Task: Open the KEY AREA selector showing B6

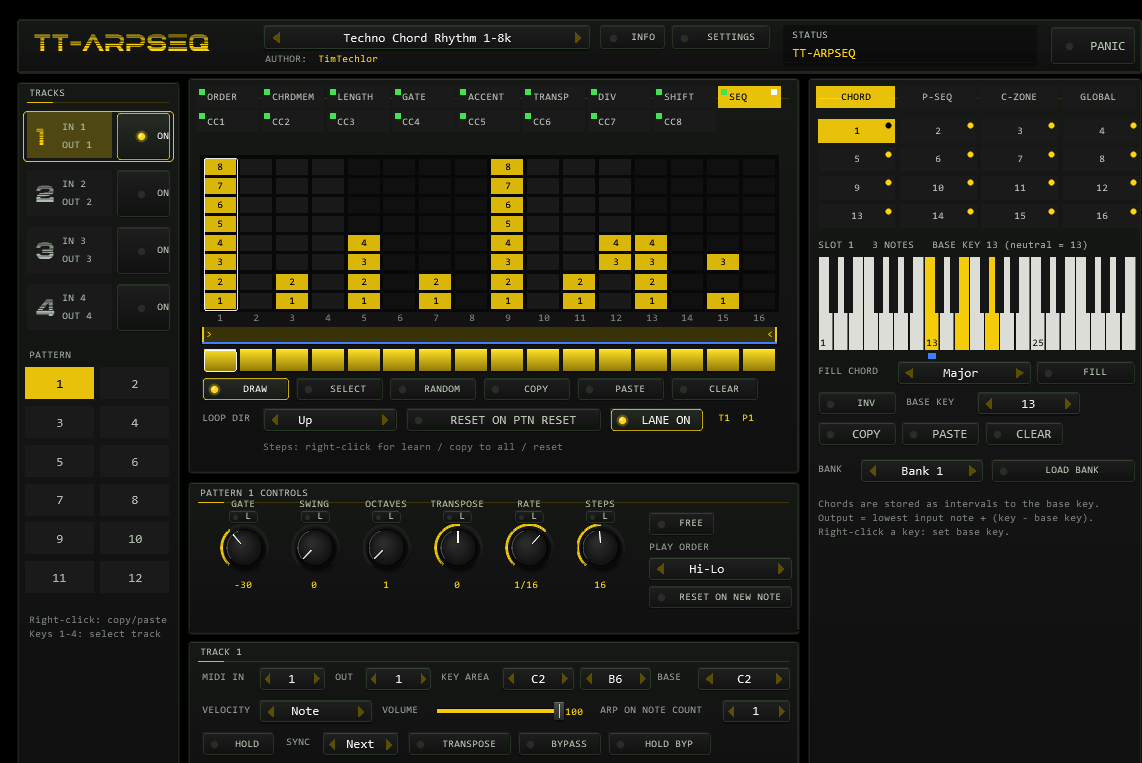Action: pos(615,679)
